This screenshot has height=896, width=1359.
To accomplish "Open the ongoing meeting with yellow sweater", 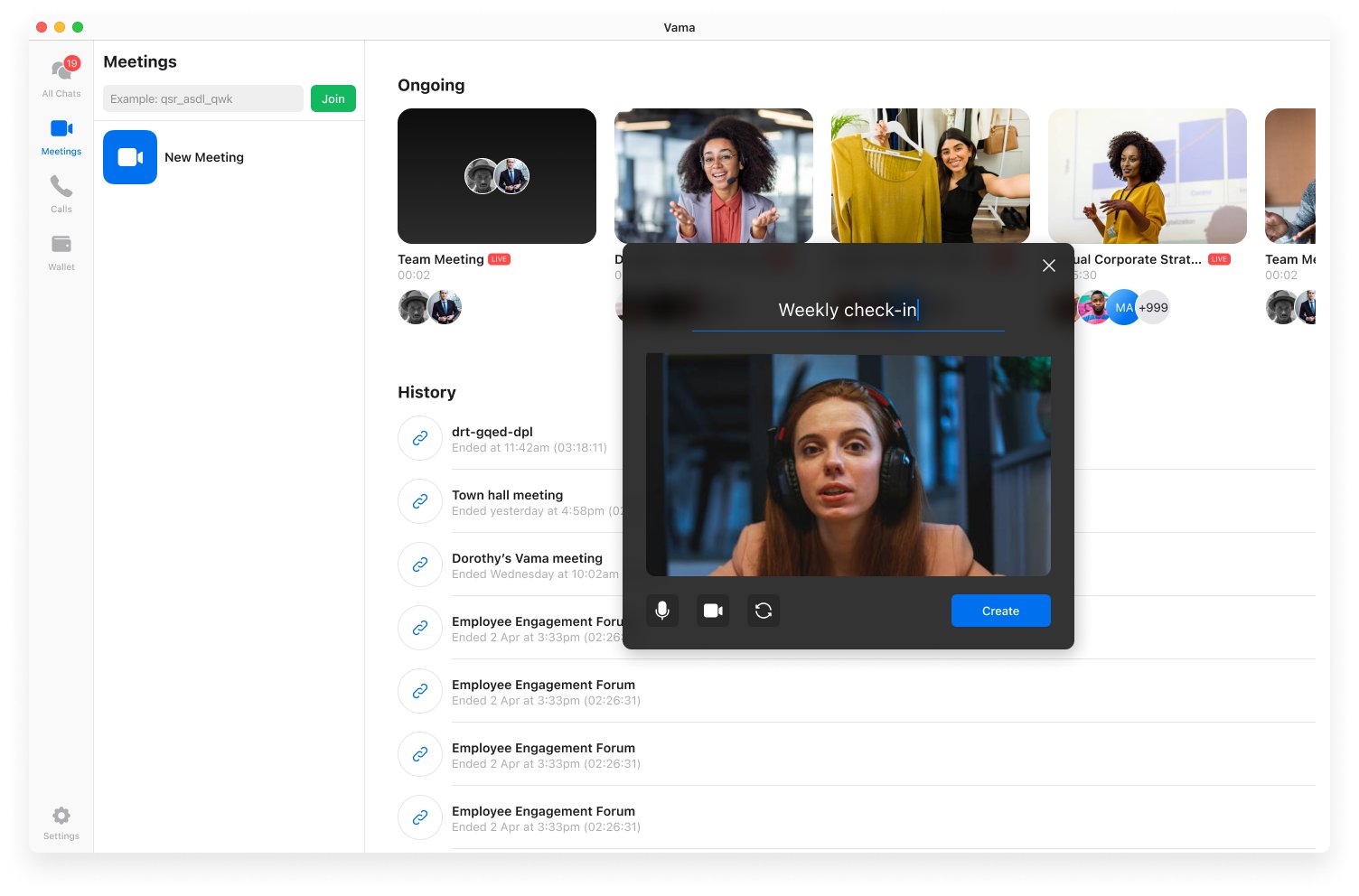I will click(931, 176).
